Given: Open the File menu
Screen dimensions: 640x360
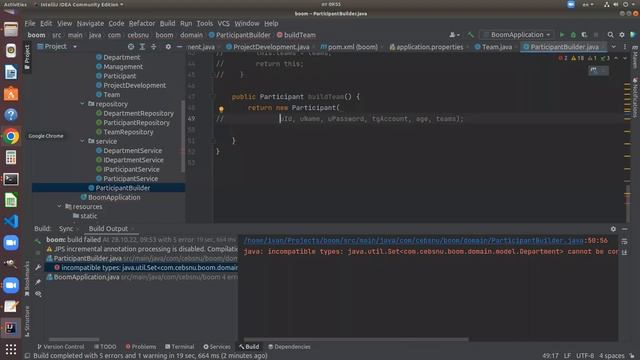Looking at the screenshot, I should tap(30, 23).
